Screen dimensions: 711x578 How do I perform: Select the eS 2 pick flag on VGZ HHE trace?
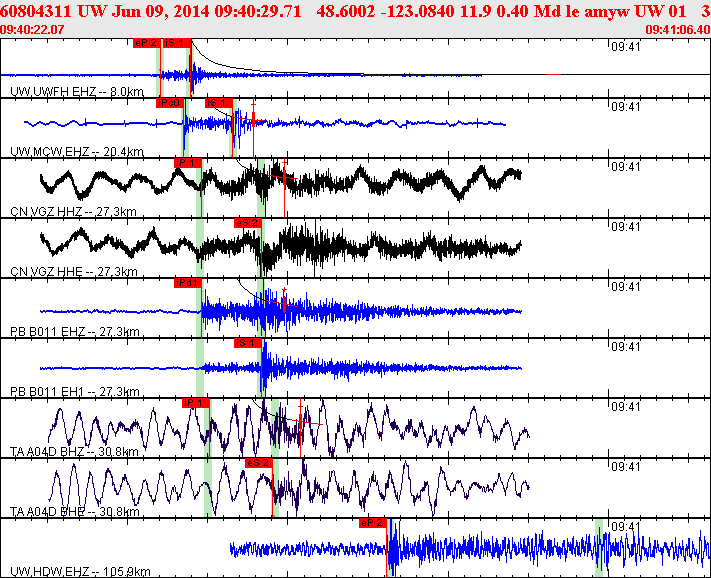248,223
